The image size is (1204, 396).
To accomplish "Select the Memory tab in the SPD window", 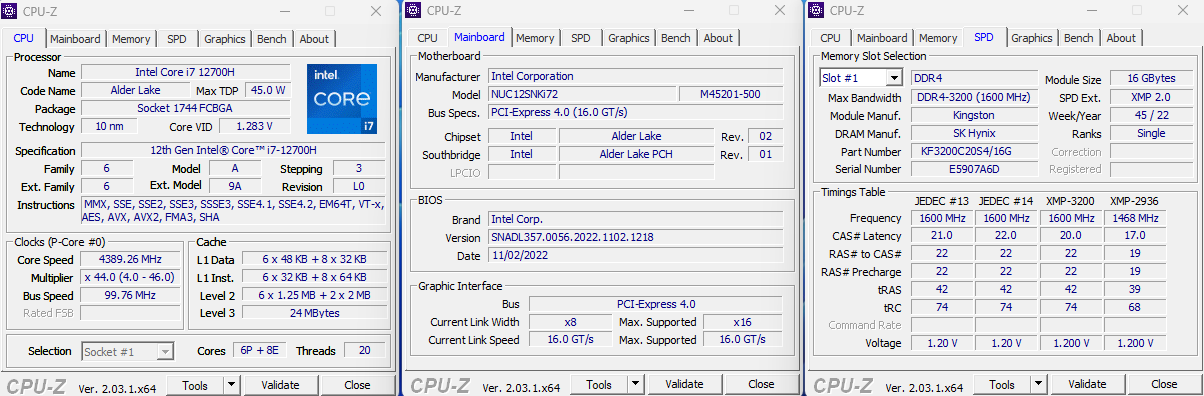I will point(938,38).
